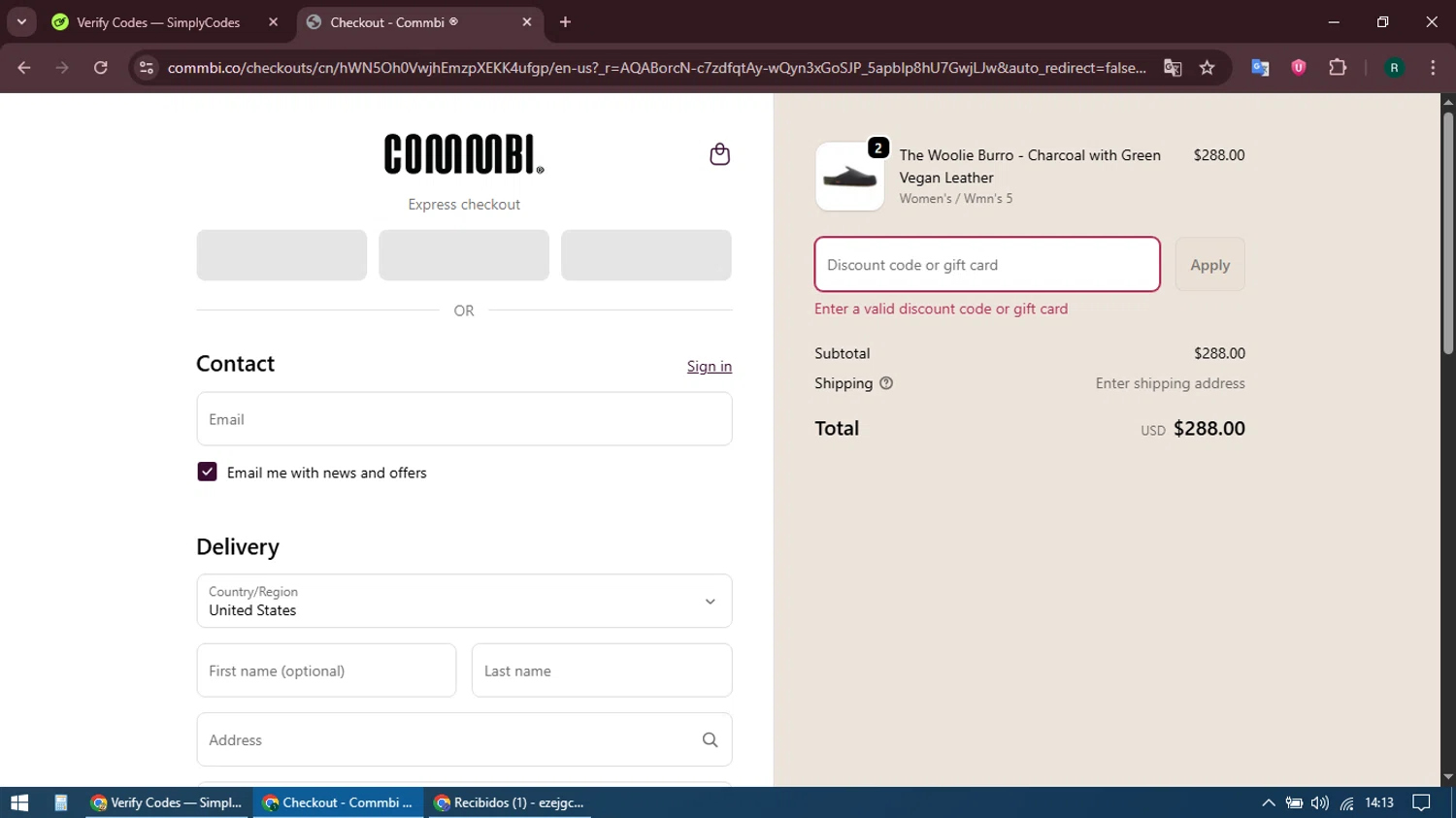1456x818 pixels.
Task: Click the Apply discount button
Action: pos(1209,264)
